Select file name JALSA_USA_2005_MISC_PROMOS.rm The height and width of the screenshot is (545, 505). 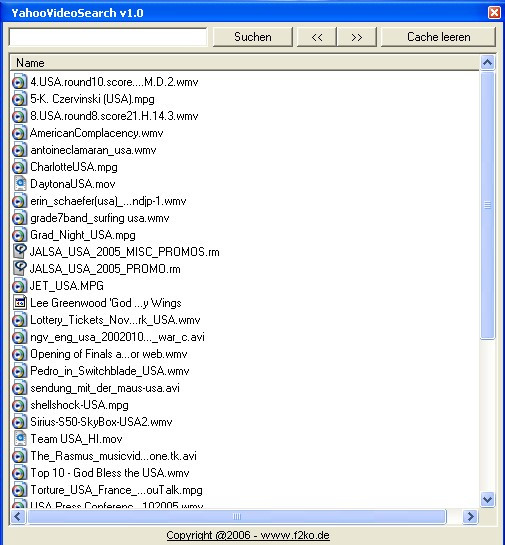(x=125, y=252)
